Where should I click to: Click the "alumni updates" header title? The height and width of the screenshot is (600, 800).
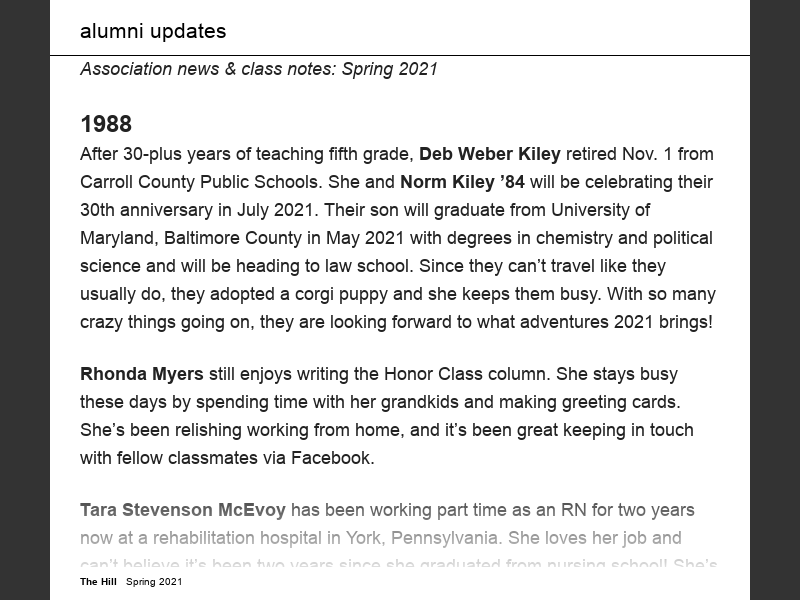pos(153,31)
